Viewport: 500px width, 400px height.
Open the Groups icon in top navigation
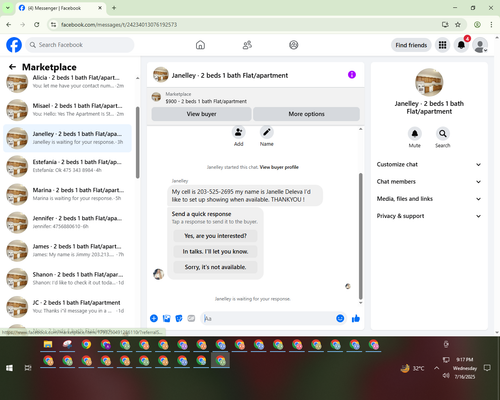click(x=294, y=45)
